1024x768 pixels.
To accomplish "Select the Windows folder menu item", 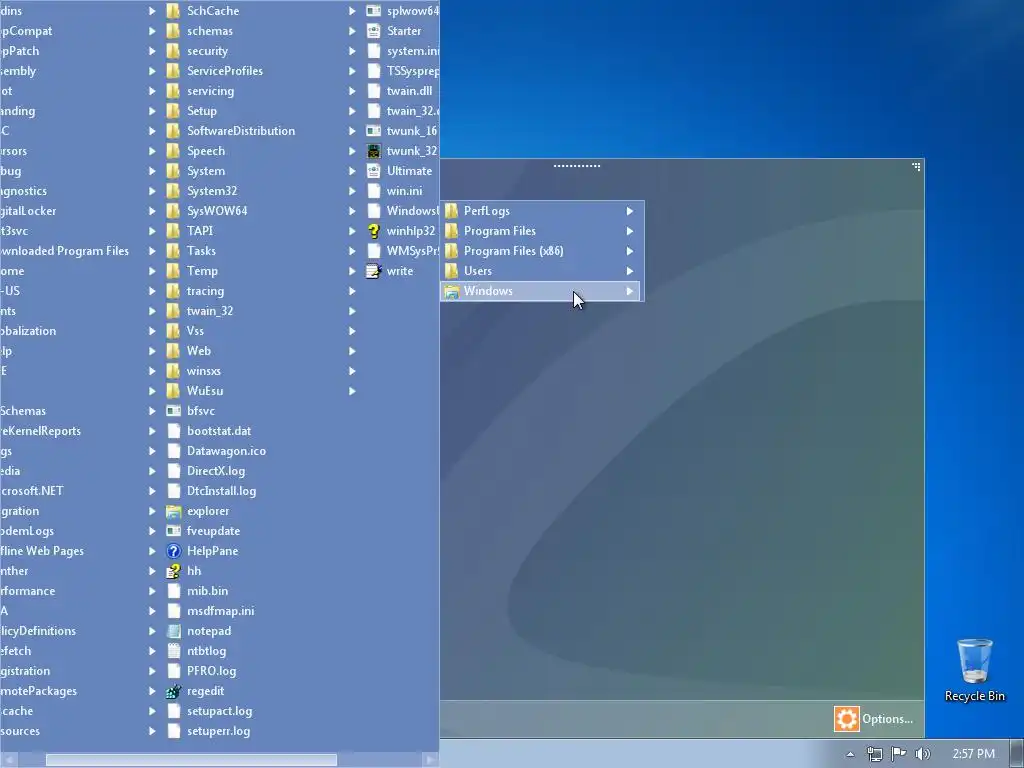I will coord(542,291).
